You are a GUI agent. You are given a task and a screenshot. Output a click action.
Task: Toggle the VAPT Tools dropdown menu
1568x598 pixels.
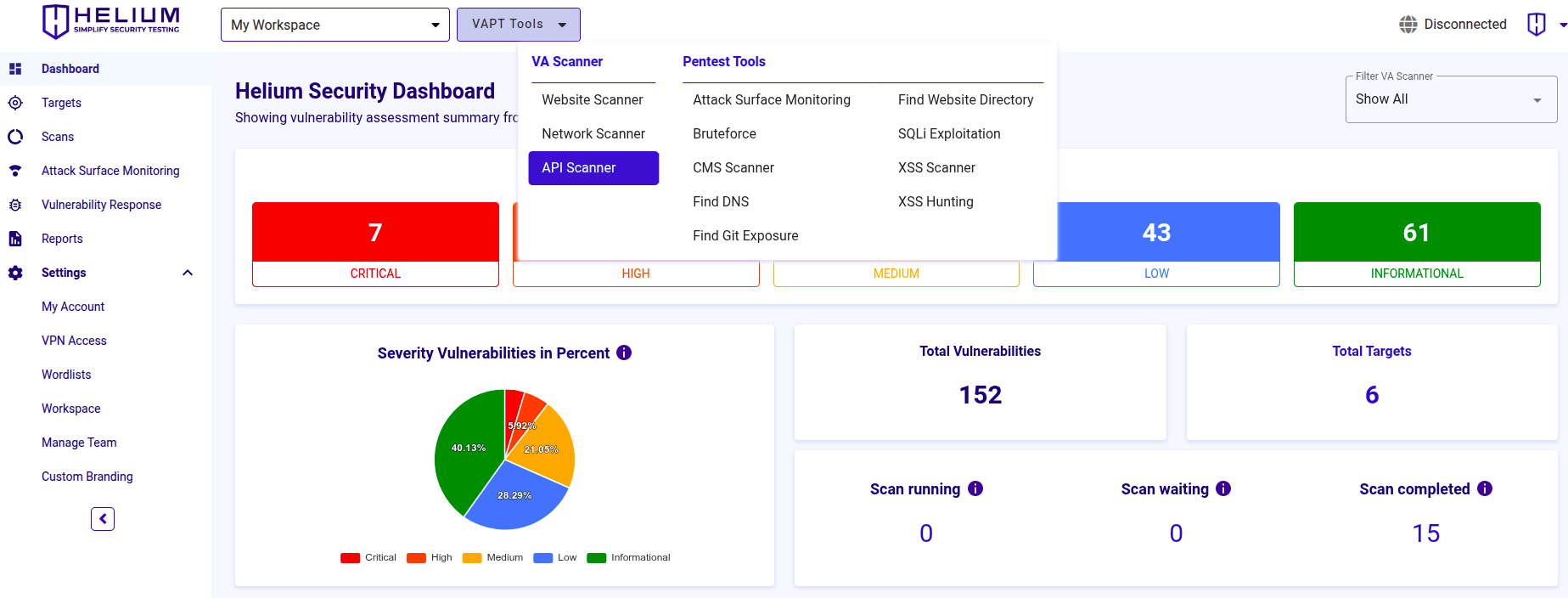click(x=519, y=25)
